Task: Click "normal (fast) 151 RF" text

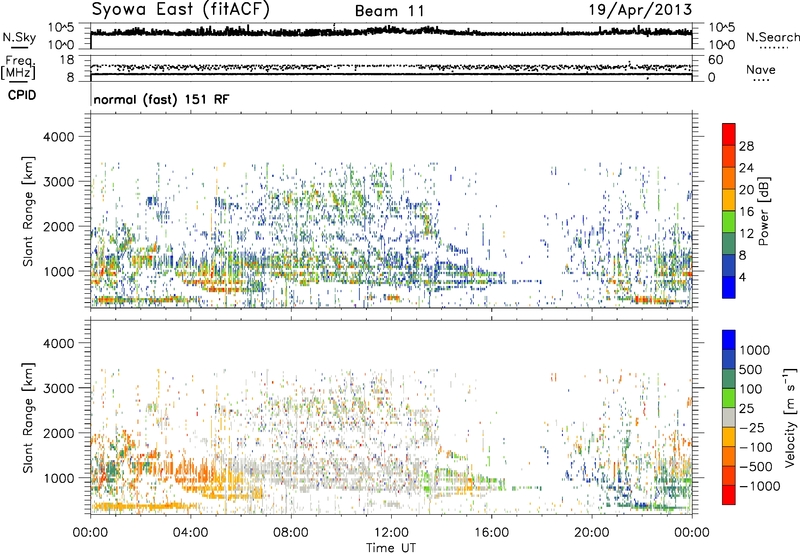Action: pyautogui.click(x=161, y=99)
